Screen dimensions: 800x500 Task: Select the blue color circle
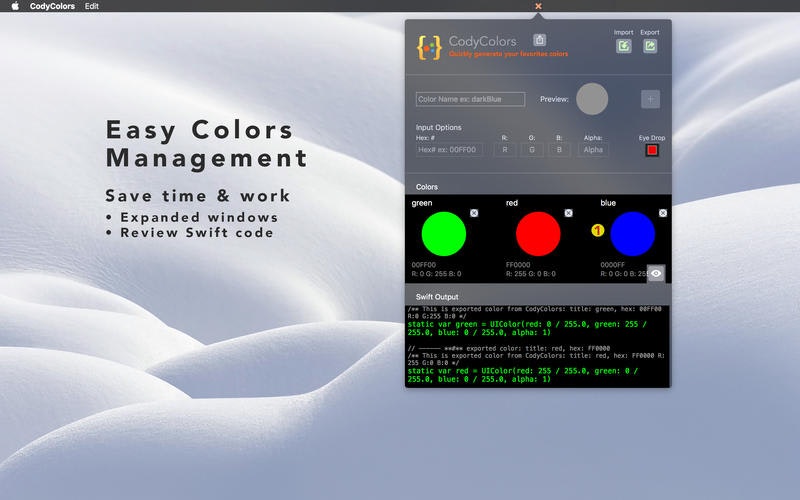632,234
